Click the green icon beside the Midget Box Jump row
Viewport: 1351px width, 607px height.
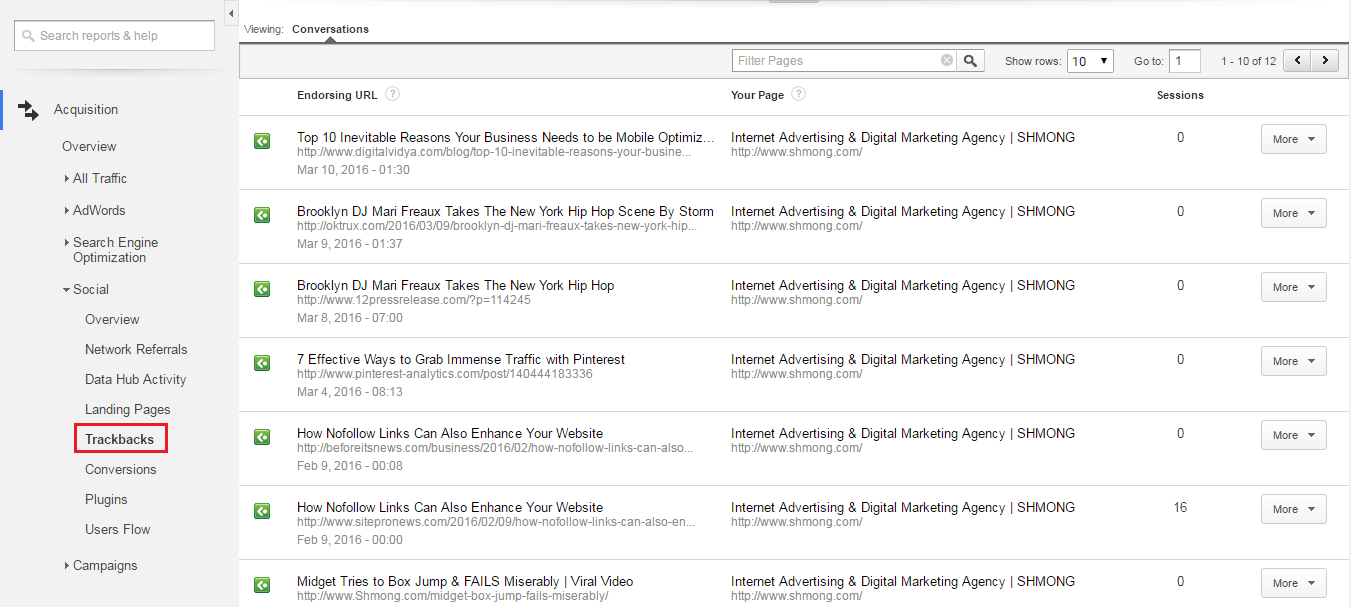tap(262, 584)
